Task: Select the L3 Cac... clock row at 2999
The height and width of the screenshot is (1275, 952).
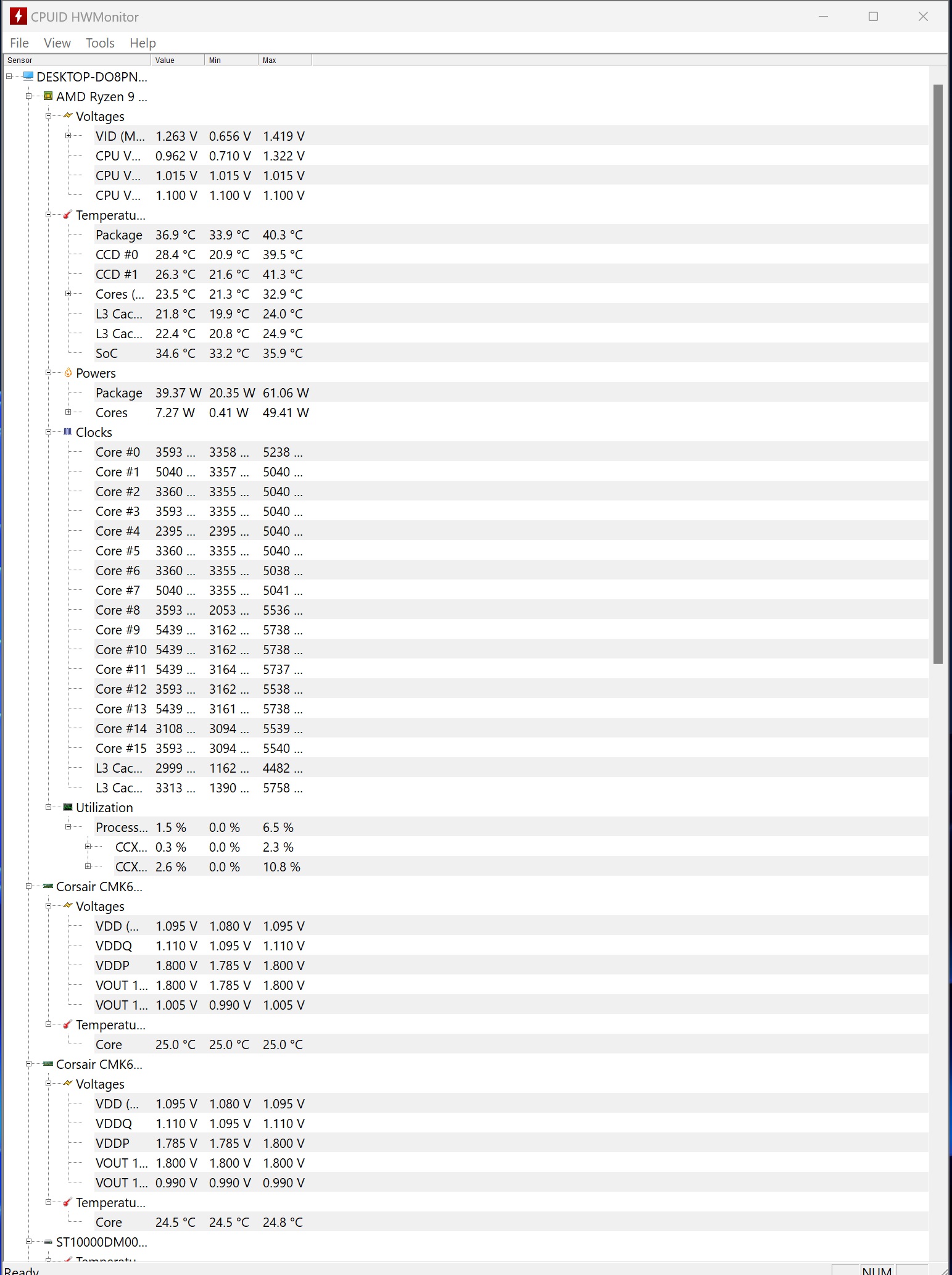Action: coord(511,768)
